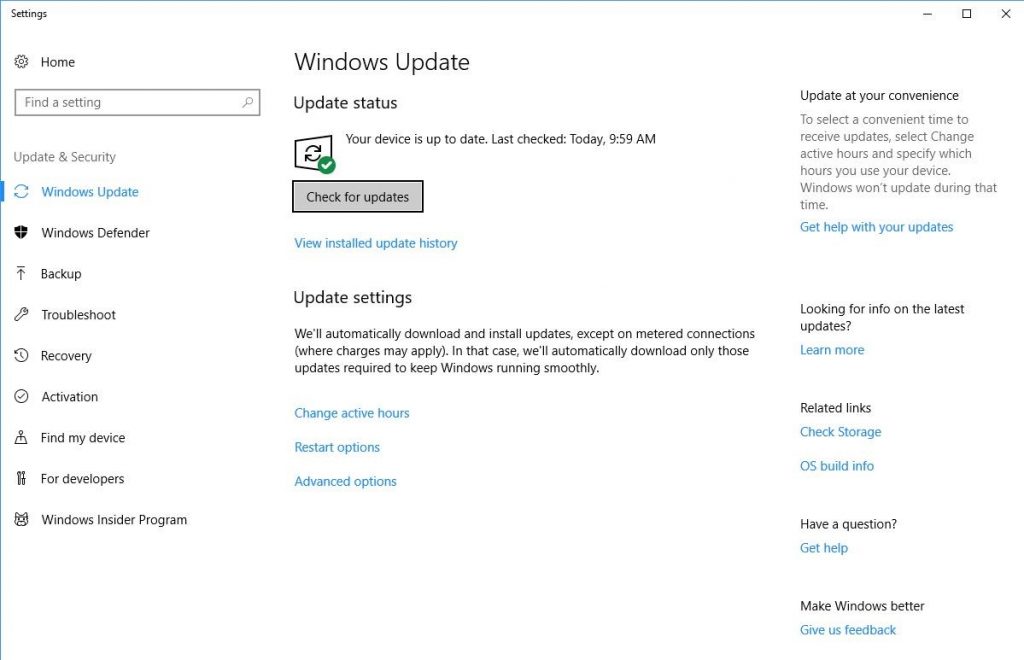This screenshot has width=1024, height=660.
Task: Click the Activation checkmark circle icon
Action: (22, 396)
